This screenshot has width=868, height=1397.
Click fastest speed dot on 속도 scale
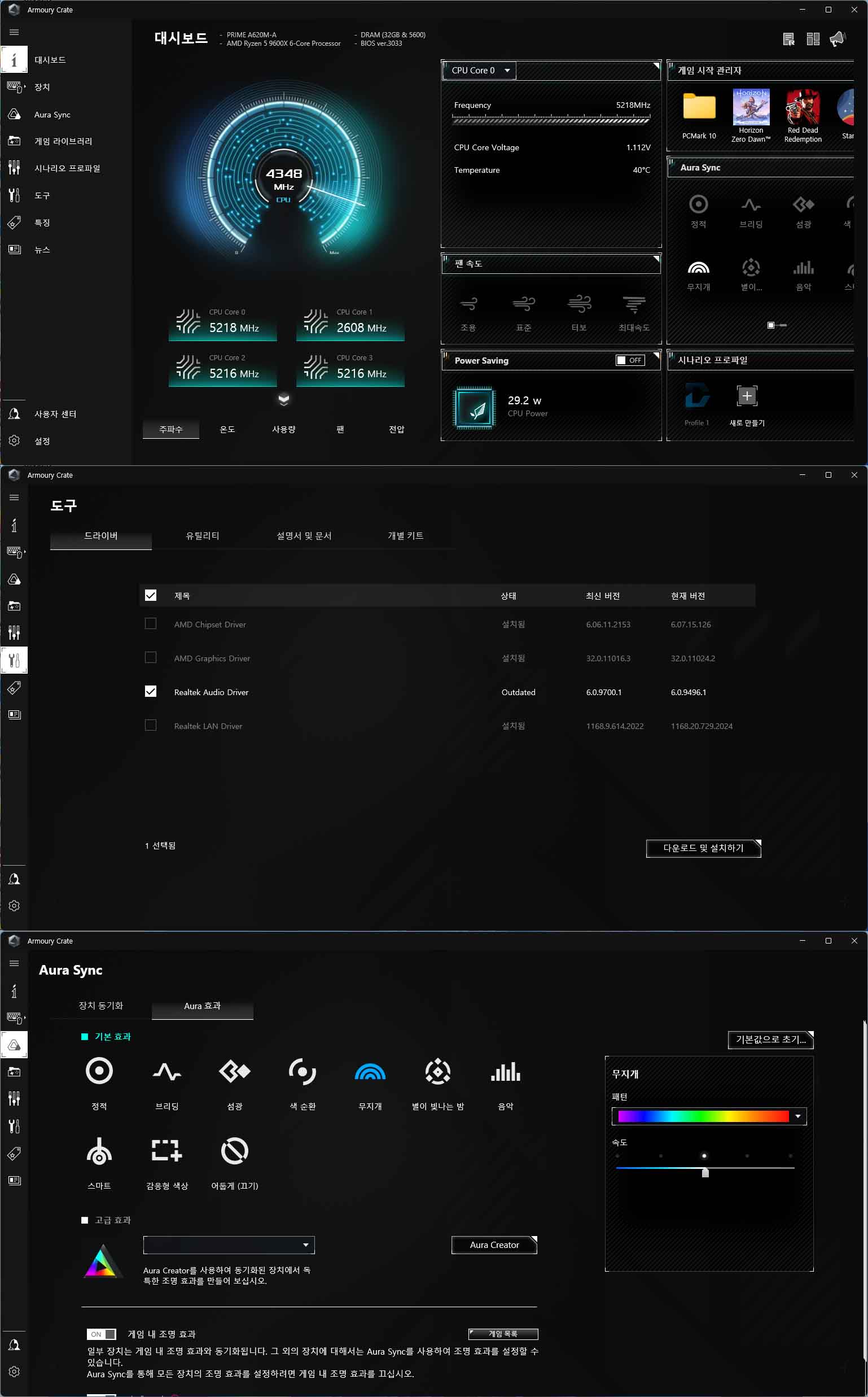pyautogui.click(x=791, y=1156)
